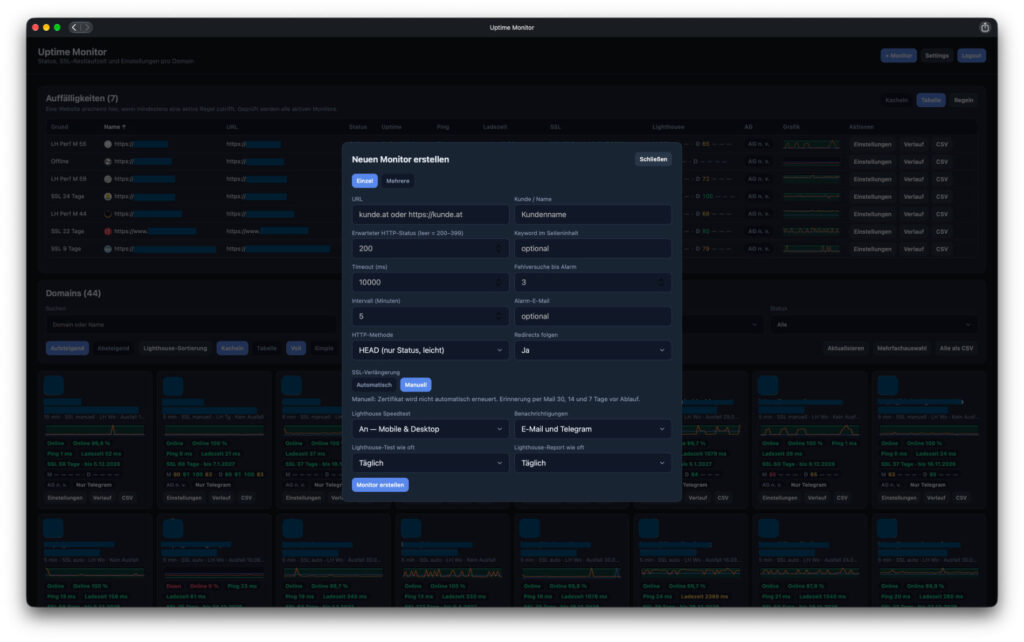
Task: Go back with the title bar back arrow
Action: click(x=74, y=27)
